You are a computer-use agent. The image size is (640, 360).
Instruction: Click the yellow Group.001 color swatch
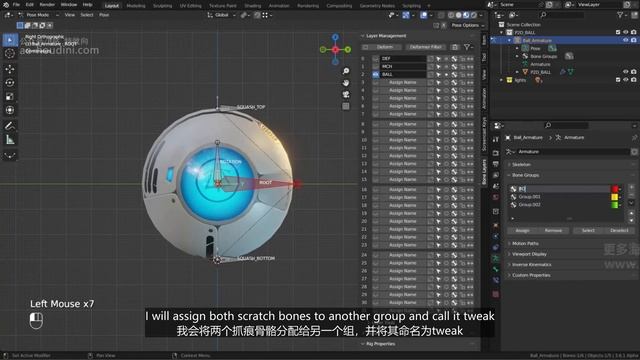click(x=615, y=197)
